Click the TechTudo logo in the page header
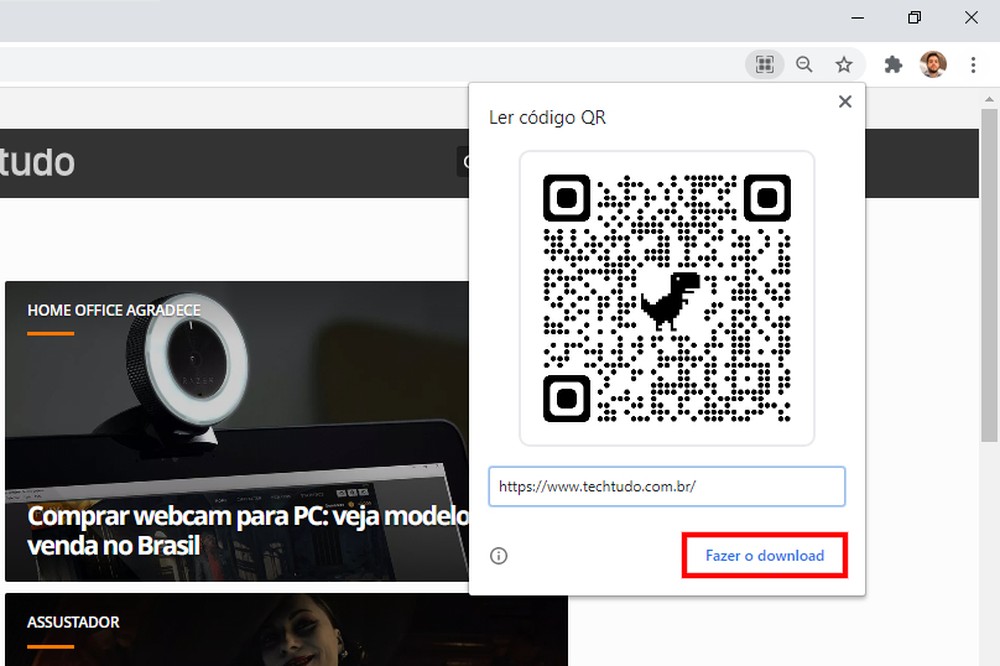The height and width of the screenshot is (666, 1000). pyautogui.click(x=38, y=162)
